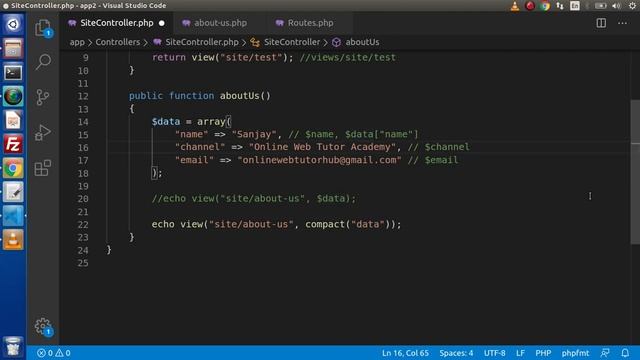Click line number 25 in the gutter

coord(83,263)
